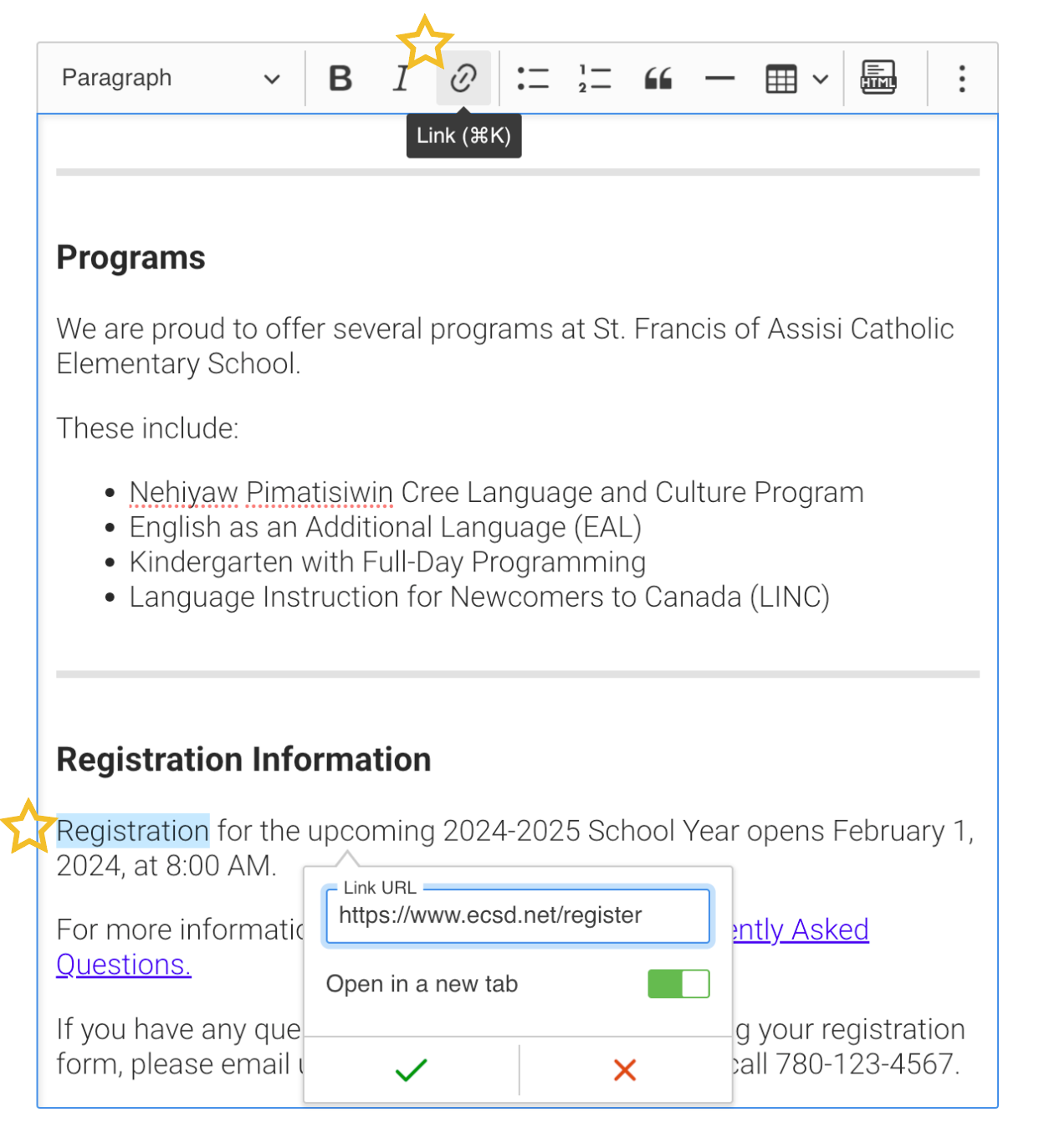The image size is (1039, 1148).
Task: Expand the table dropdown arrow
Action: click(821, 79)
